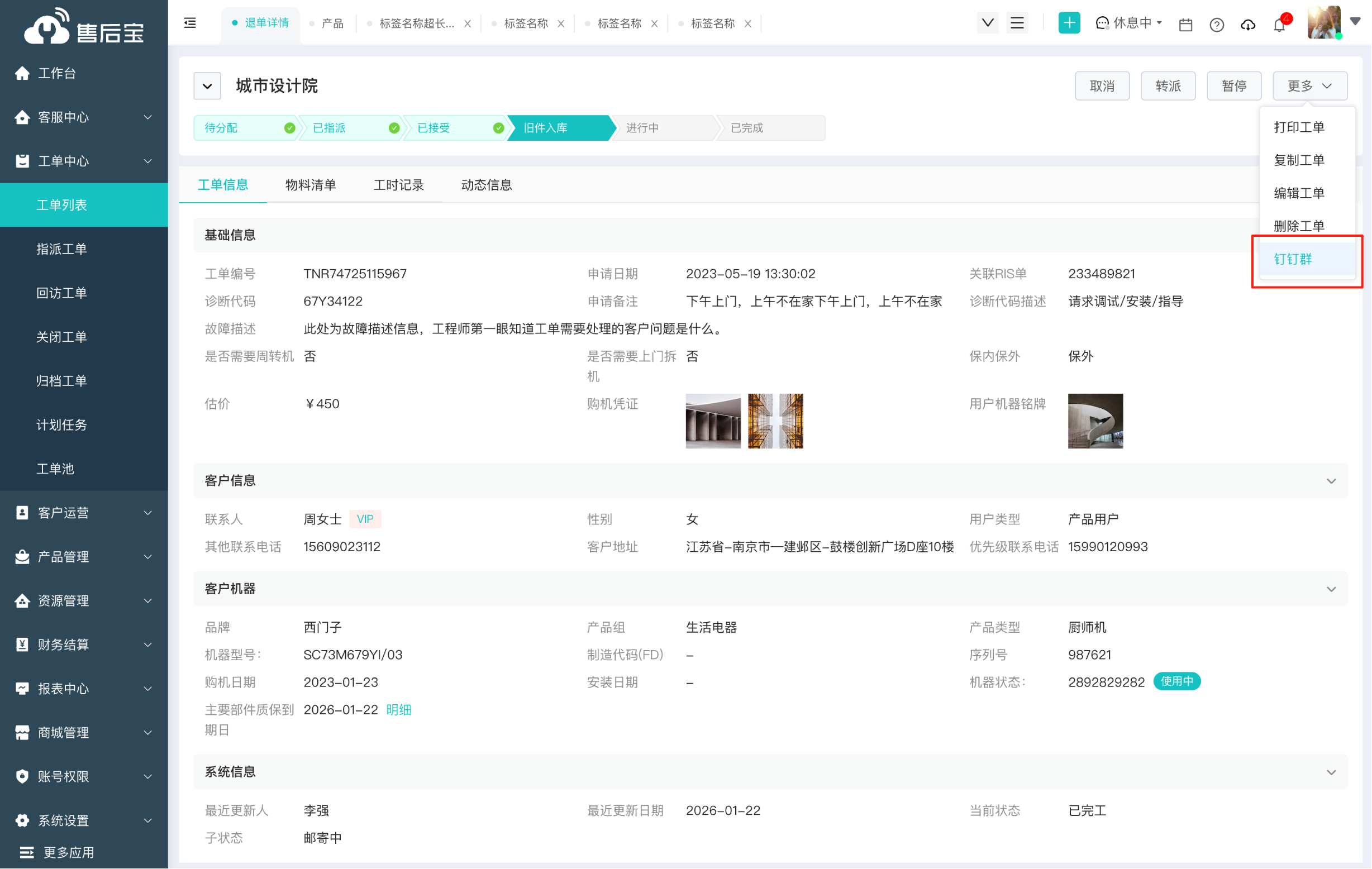Open the help question mark icon

coord(1217,25)
